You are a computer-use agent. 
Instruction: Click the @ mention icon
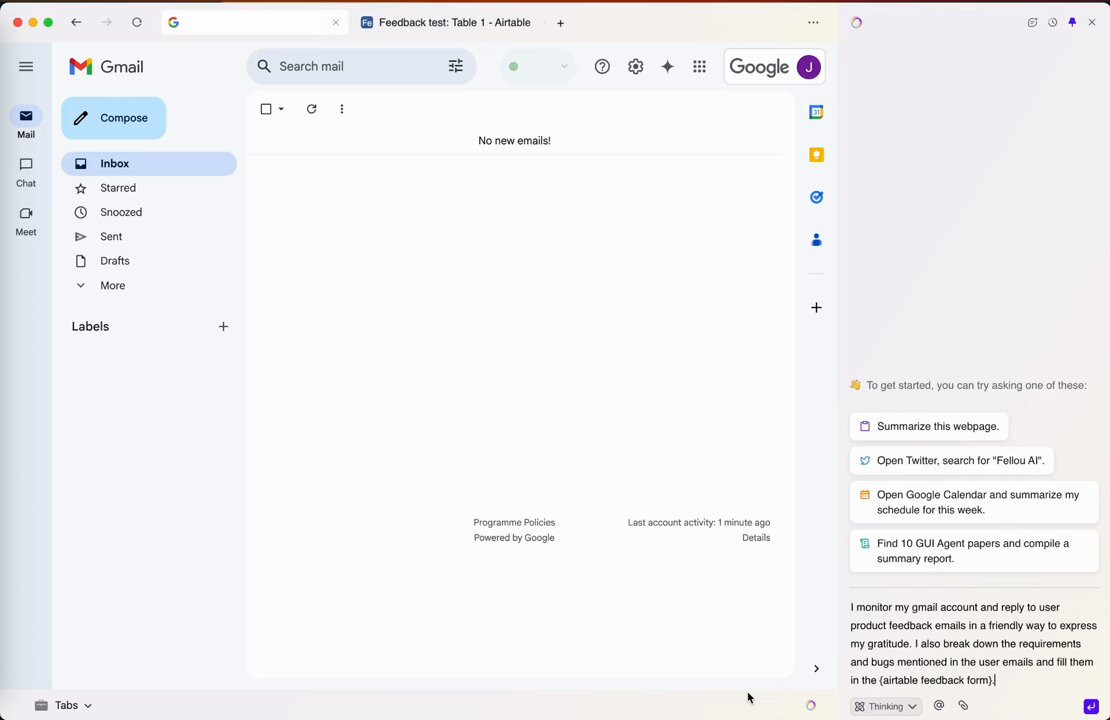939,705
